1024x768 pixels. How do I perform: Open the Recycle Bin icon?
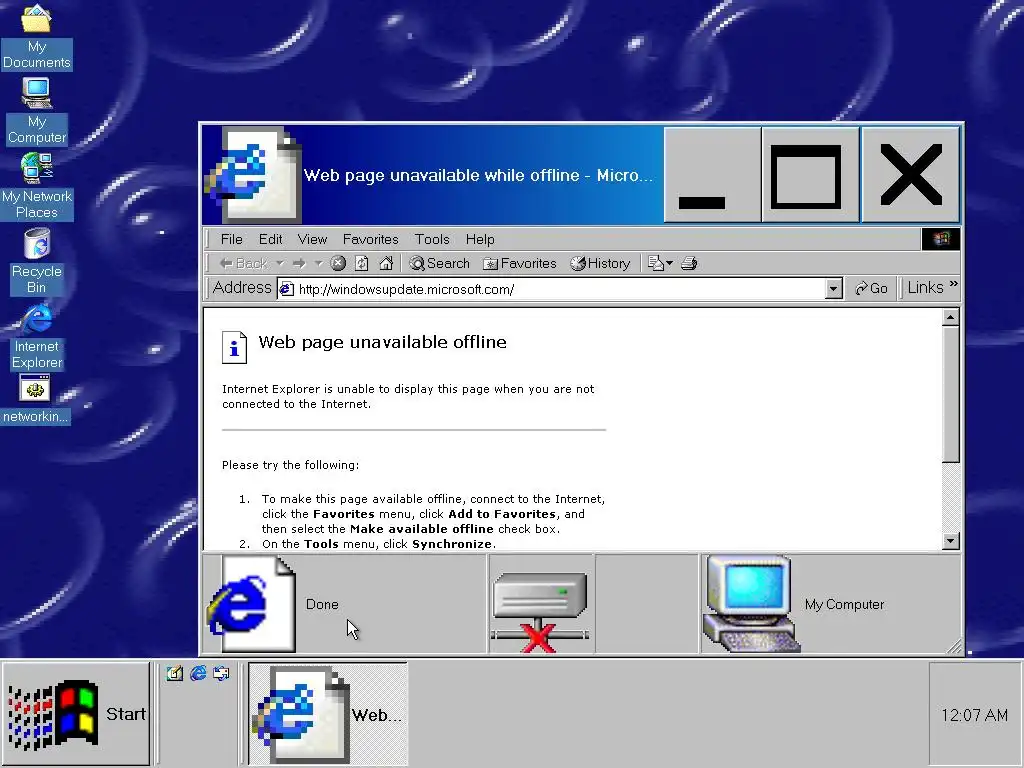tap(37, 261)
